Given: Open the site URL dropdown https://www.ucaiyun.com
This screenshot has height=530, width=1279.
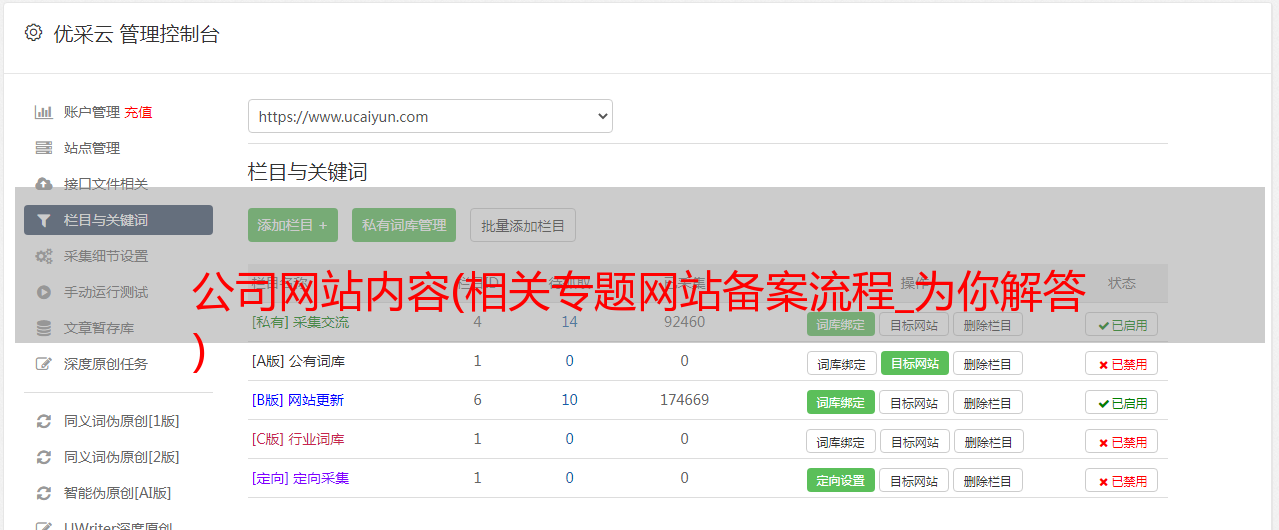Looking at the screenshot, I should (430, 116).
